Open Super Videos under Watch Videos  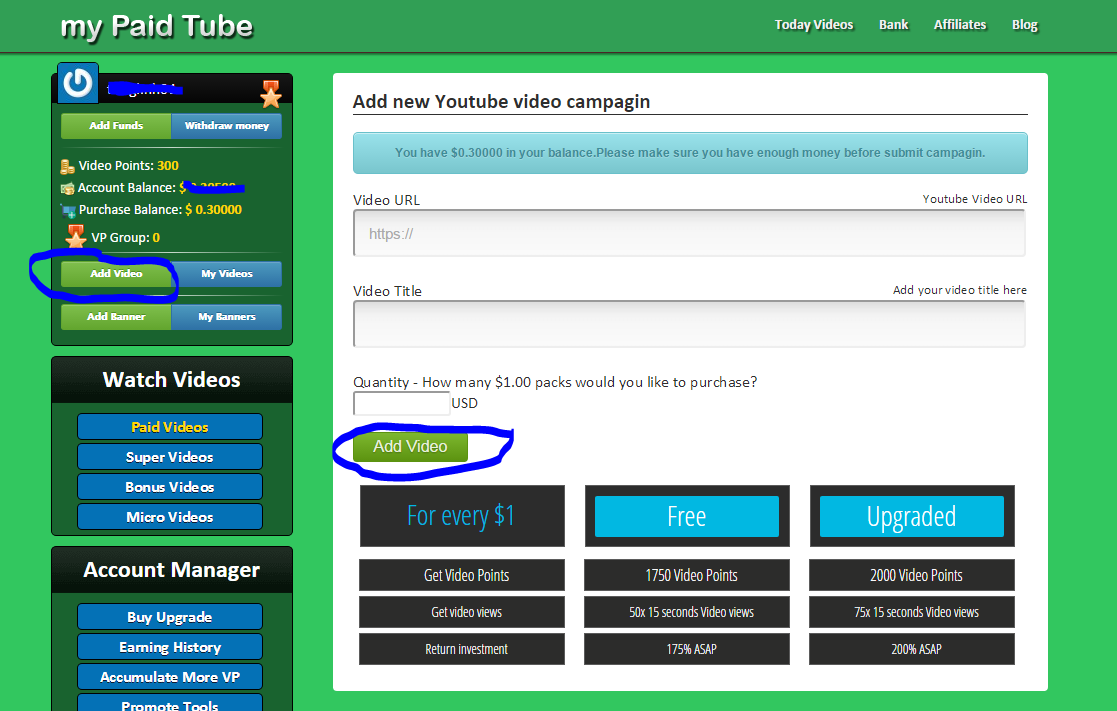170,457
